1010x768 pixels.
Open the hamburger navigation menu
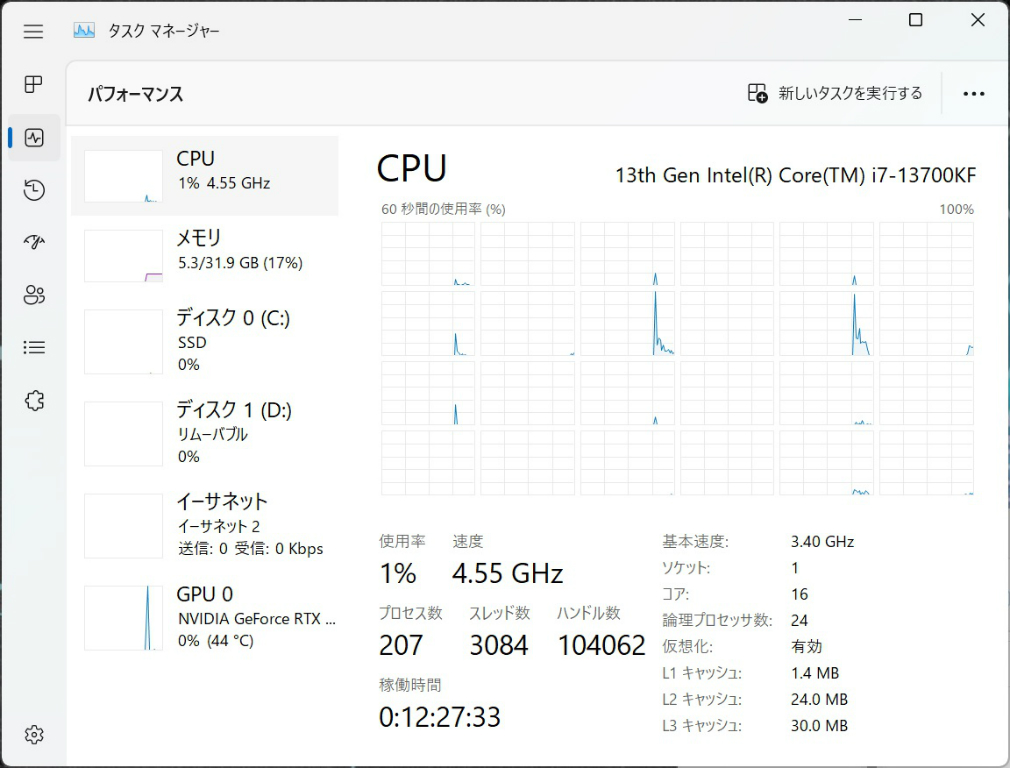[x=33, y=31]
